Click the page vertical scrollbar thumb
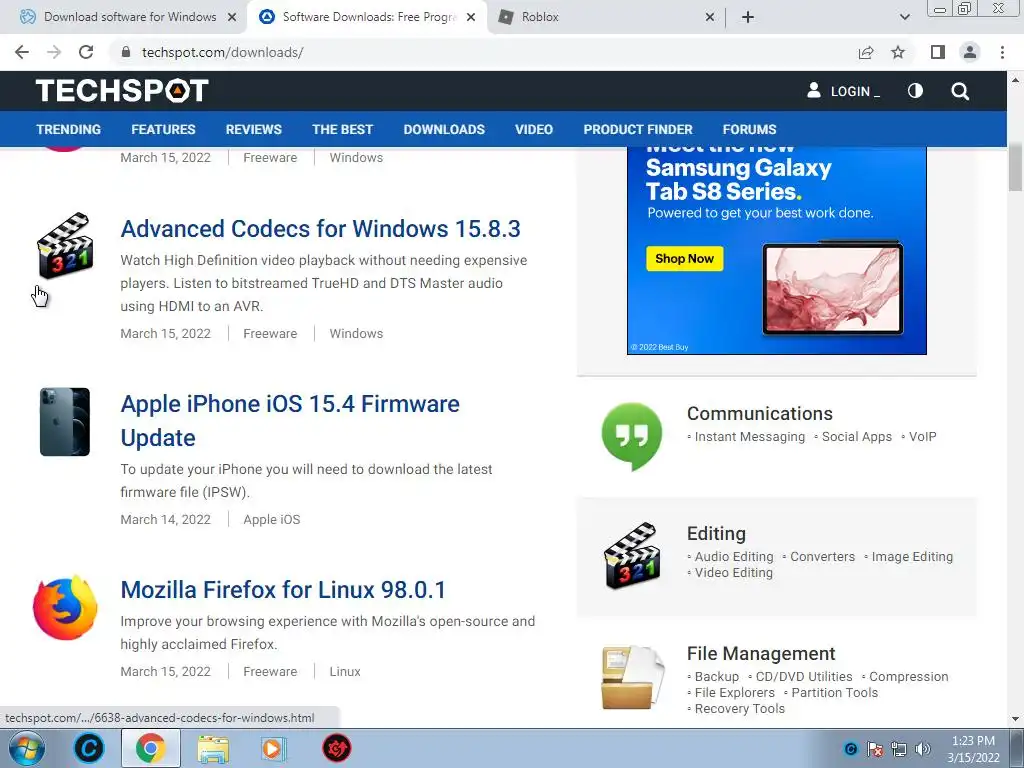The height and width of the screenshot is (768, 1024). coord(1015,167)
